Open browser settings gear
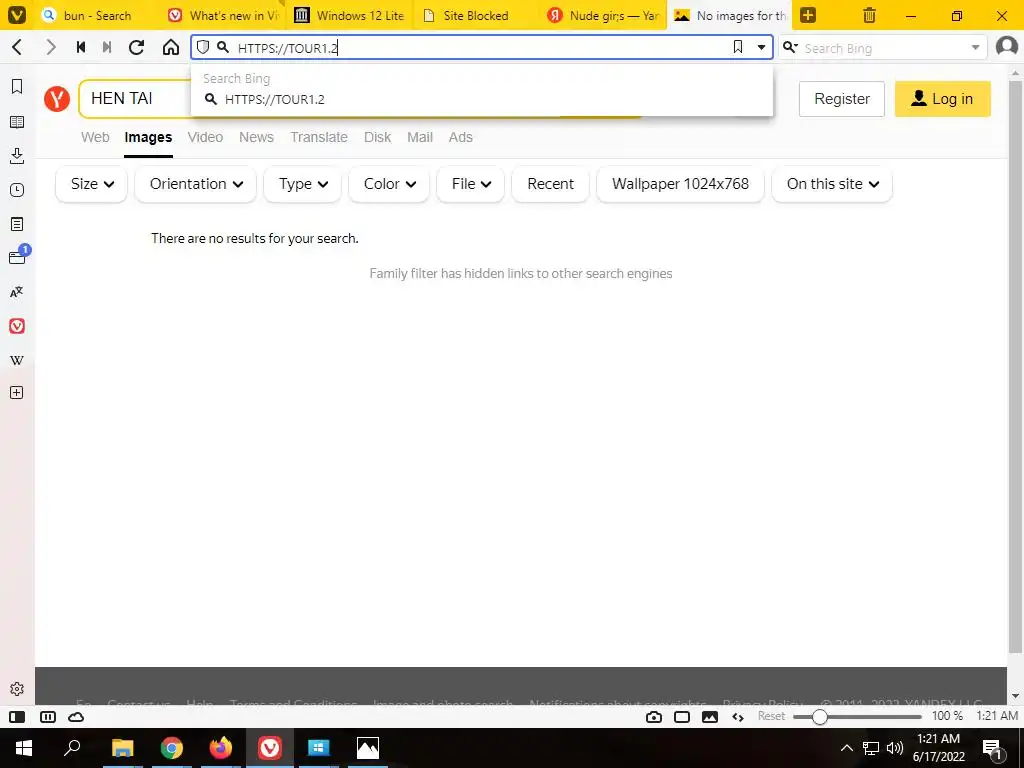 [x=17, y=689]
